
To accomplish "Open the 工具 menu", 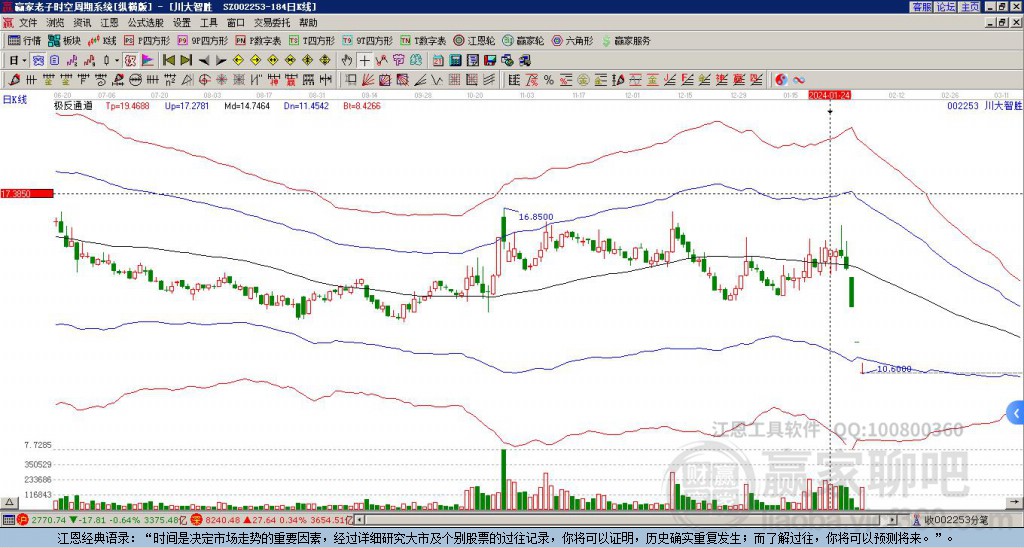I will 208,23.
